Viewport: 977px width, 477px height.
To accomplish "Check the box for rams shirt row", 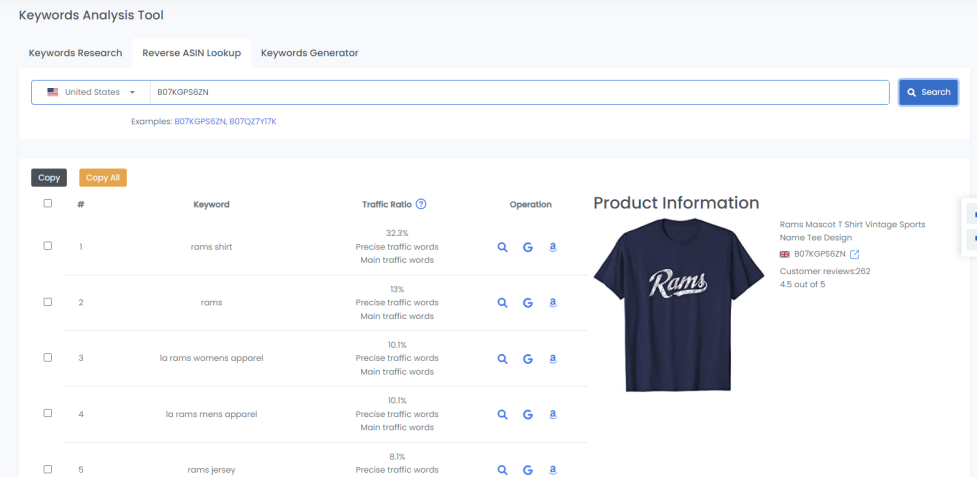I will [48, 246].
